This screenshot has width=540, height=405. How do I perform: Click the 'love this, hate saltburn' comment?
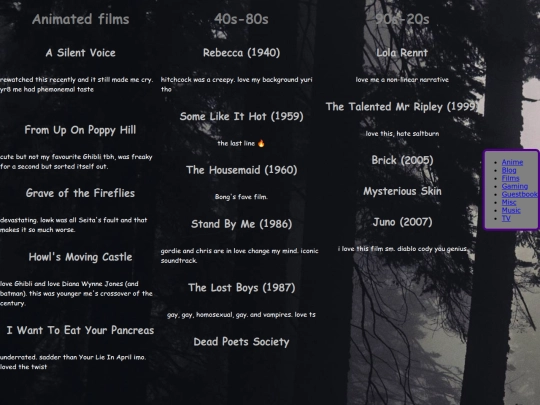point(402,134)
